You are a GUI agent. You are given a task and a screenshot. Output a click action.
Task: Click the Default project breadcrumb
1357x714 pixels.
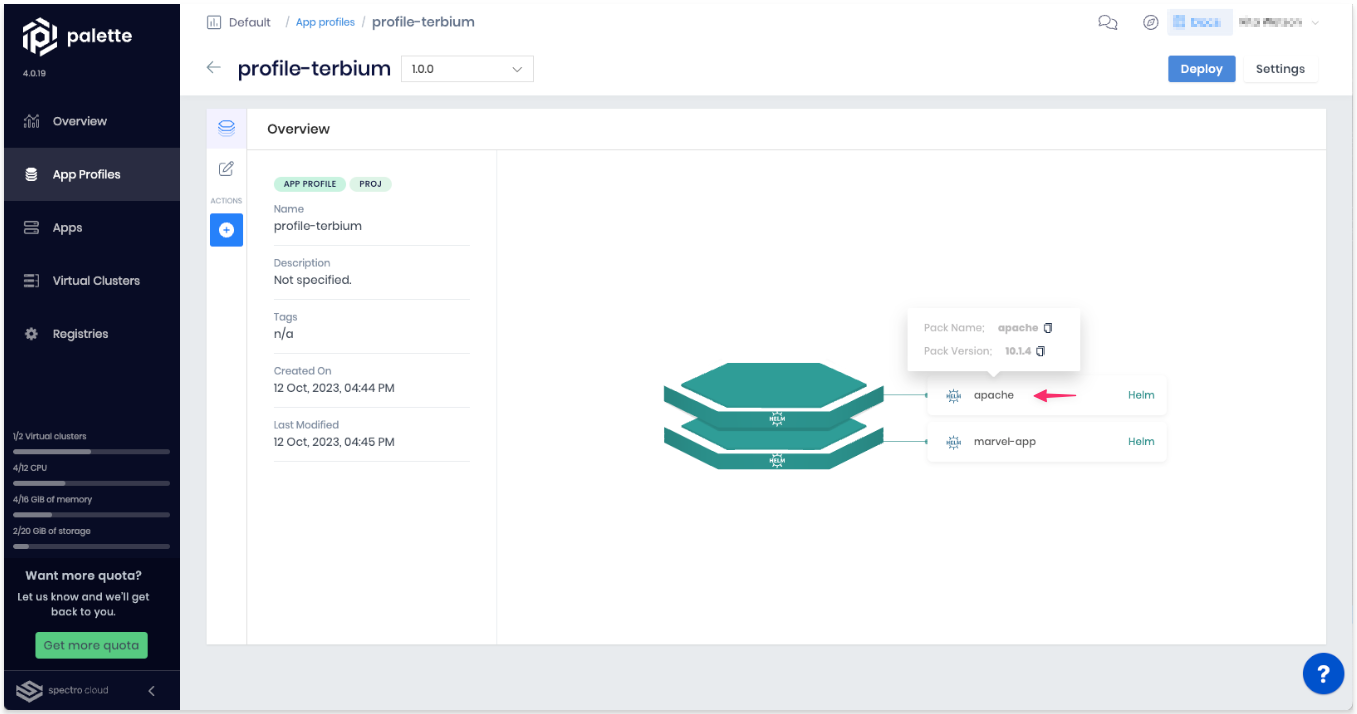(250, 22)
